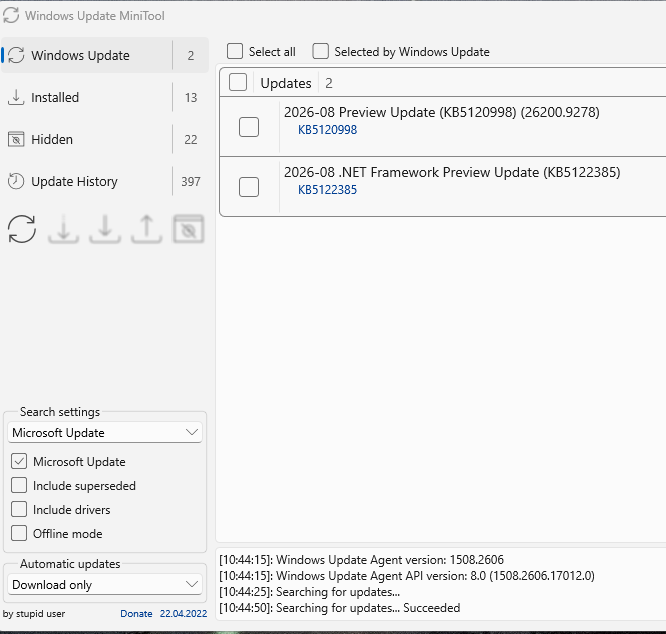Select the .NET Framework Preview Update title
The width and height of the screenshot is (666, 634).
pyautogui.click(x=452, y=172)
